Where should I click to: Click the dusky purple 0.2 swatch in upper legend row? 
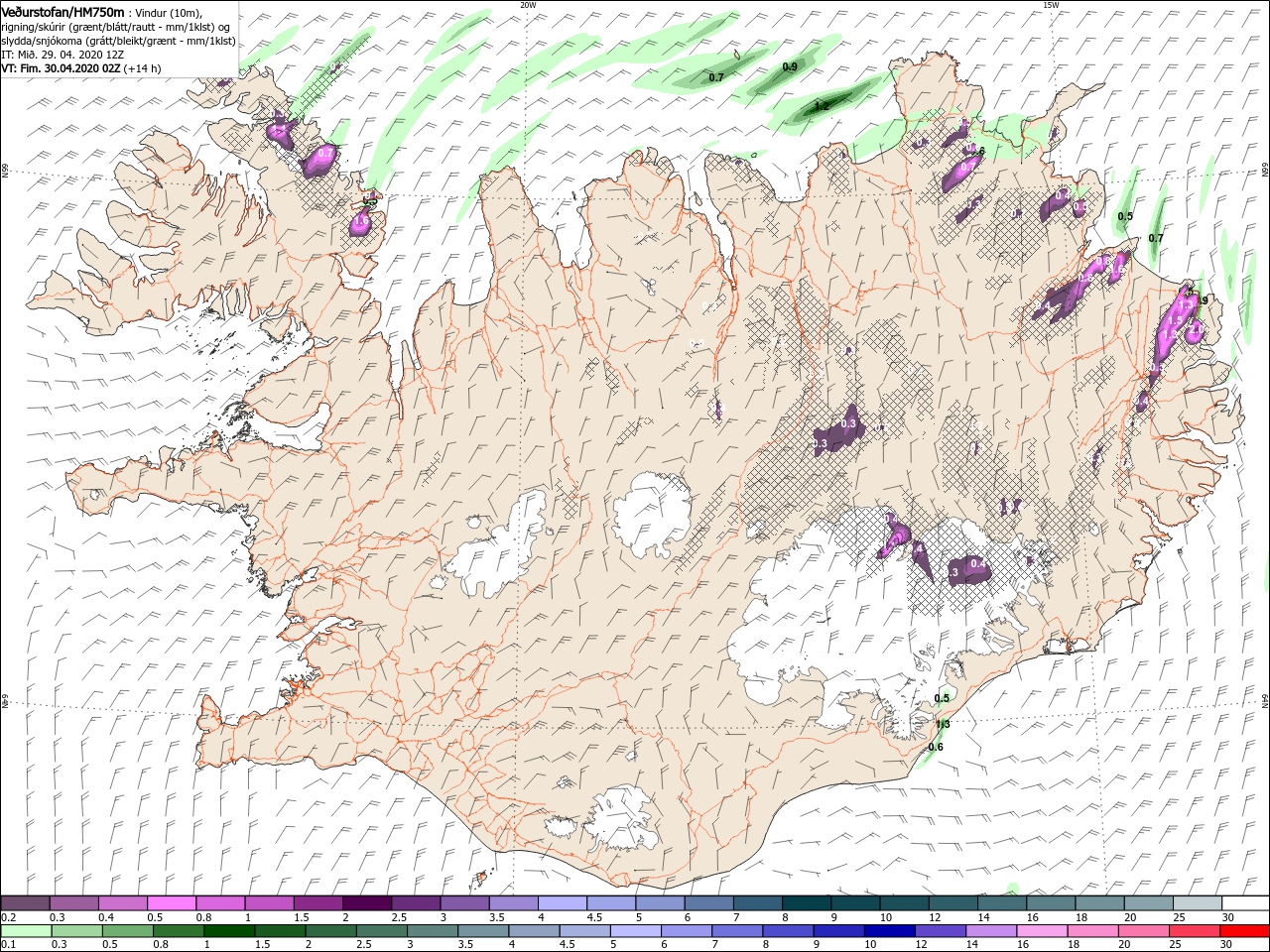[25, 903]
